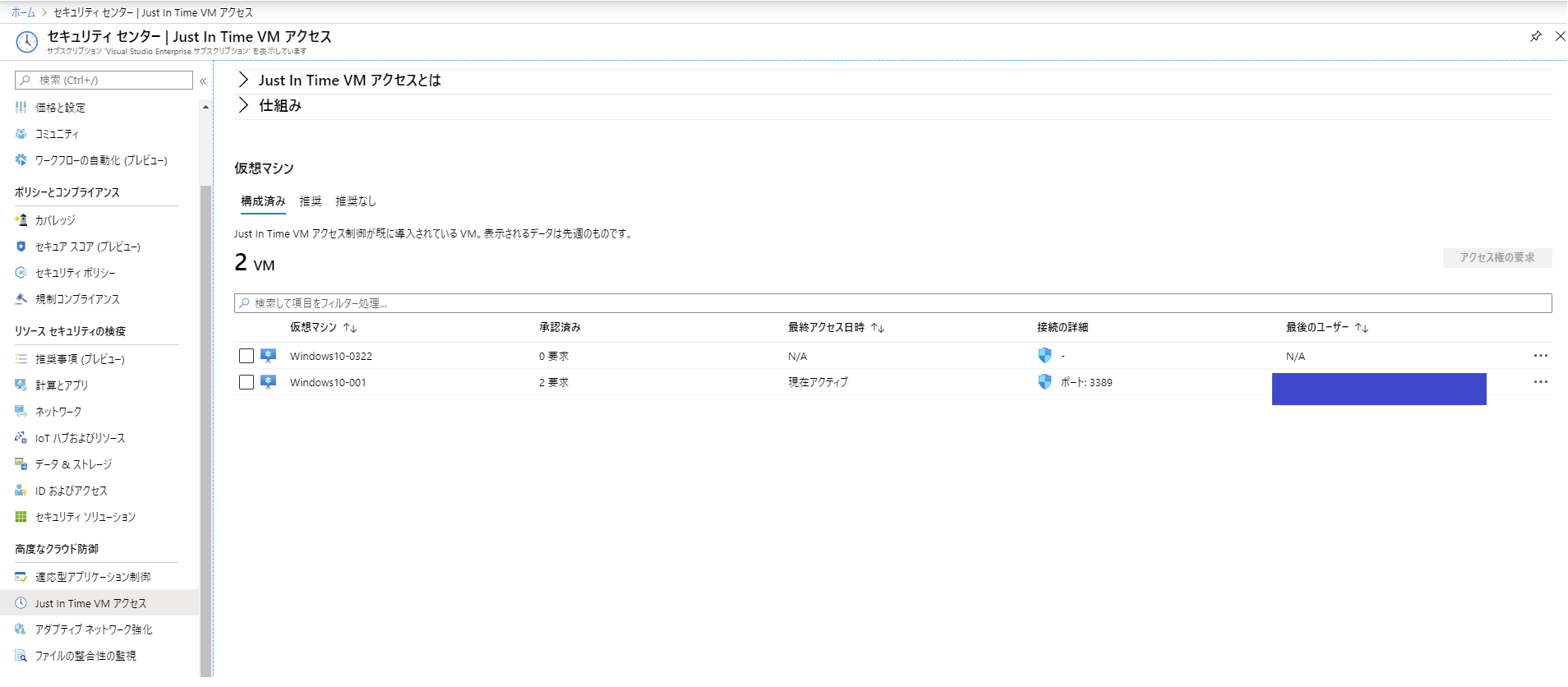1568x687 pixels.
Task: Check the Windows10-0322 checkbox
Action: coord(247,356)
